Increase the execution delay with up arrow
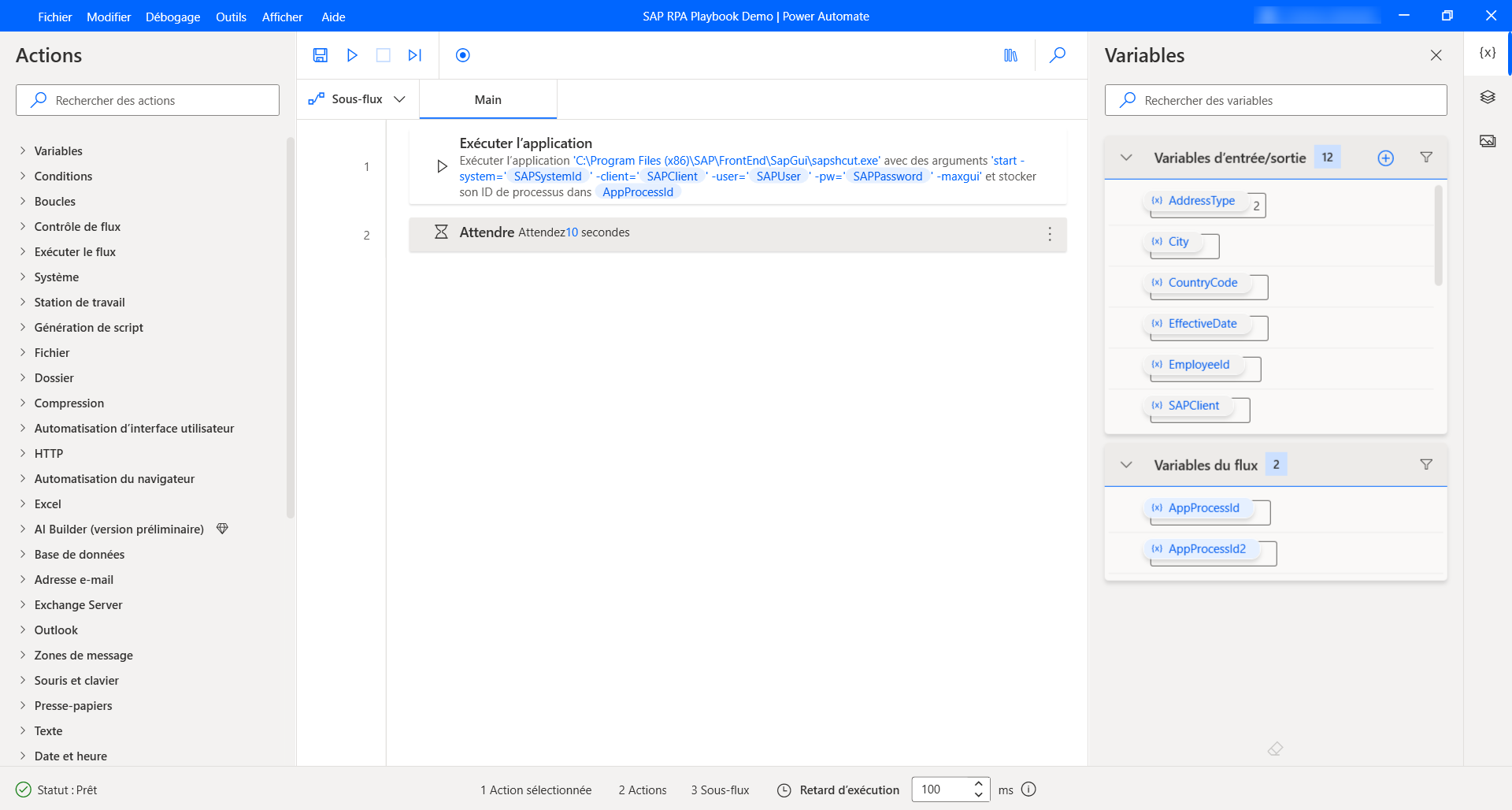The image size is (1512, 810). (979, 784)
